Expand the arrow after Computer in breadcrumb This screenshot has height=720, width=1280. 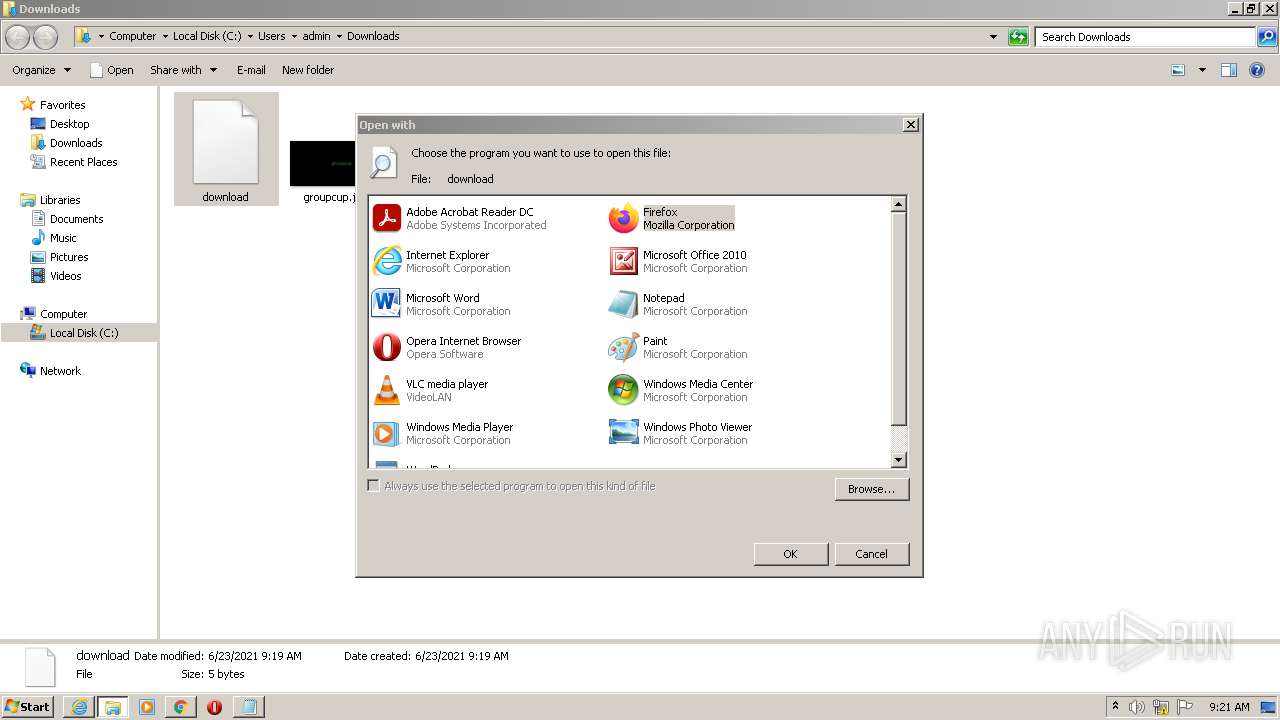click(165, 36)
